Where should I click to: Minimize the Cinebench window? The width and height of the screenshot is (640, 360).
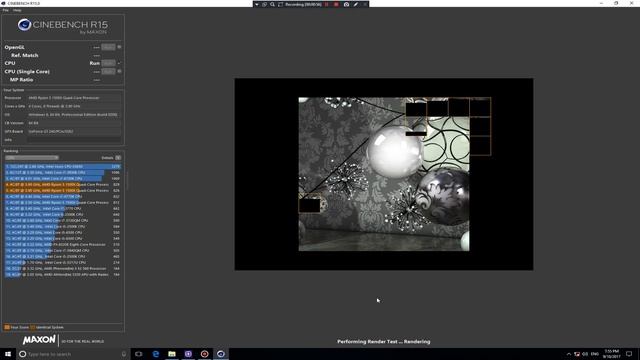(x=601, y=3)
